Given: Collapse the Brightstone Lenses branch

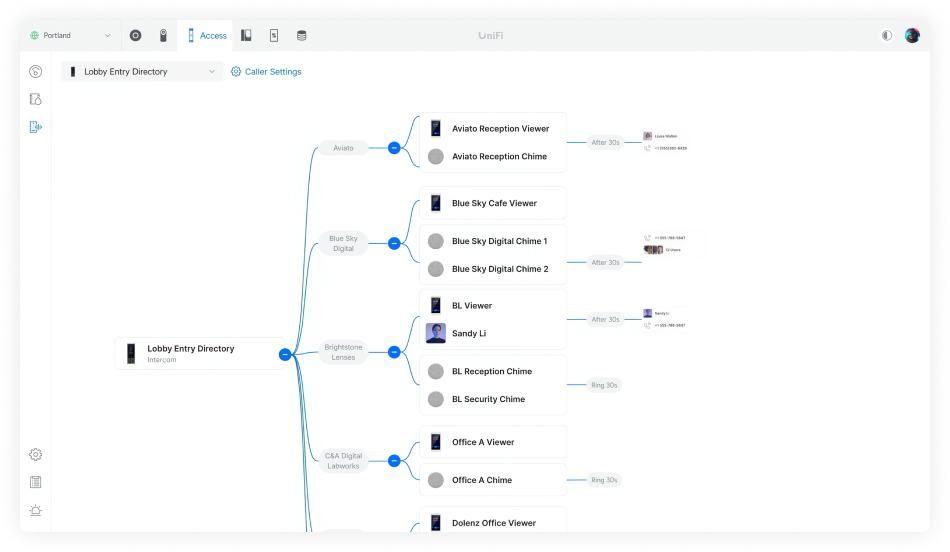Looking at the screenshot, I should [x=394, y=352].
